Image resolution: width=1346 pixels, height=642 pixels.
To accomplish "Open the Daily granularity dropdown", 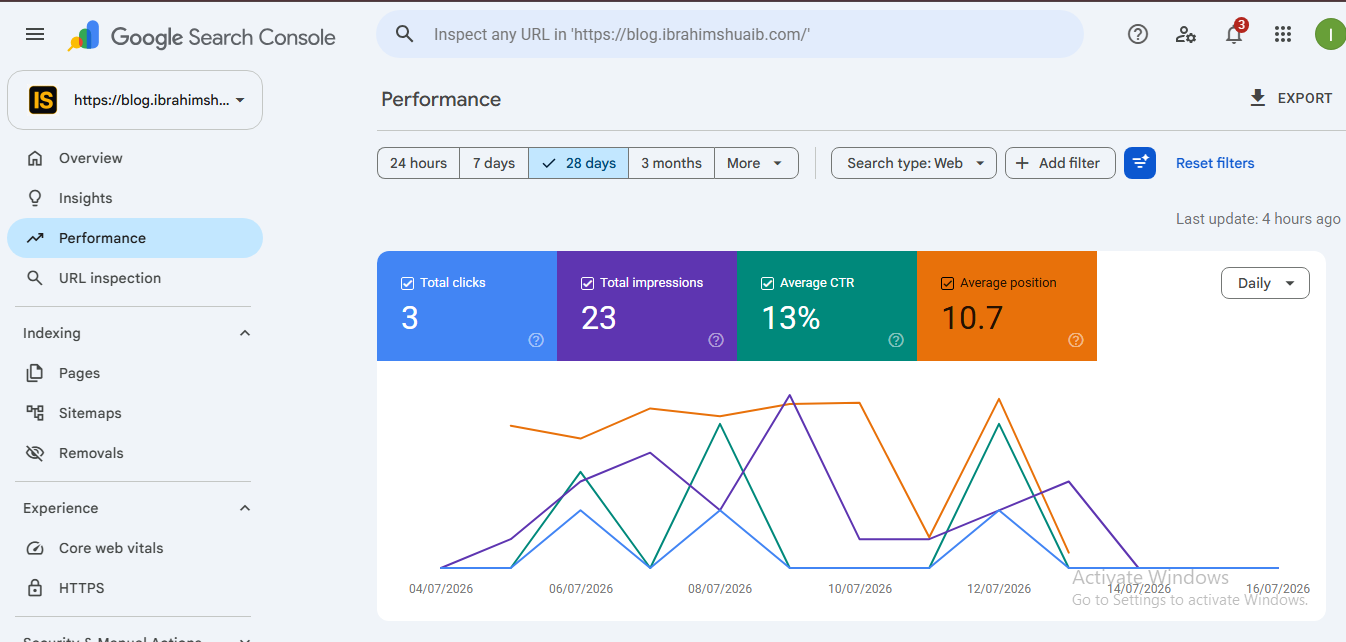I will click(1265, 283).
